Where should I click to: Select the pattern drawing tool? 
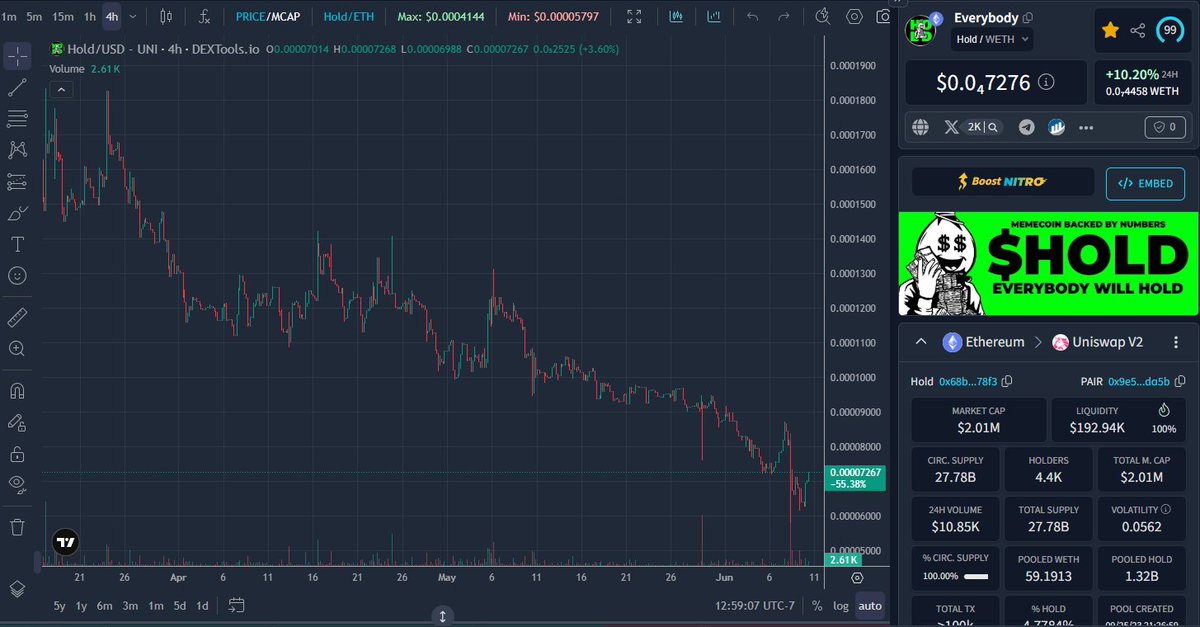(17, 150)
